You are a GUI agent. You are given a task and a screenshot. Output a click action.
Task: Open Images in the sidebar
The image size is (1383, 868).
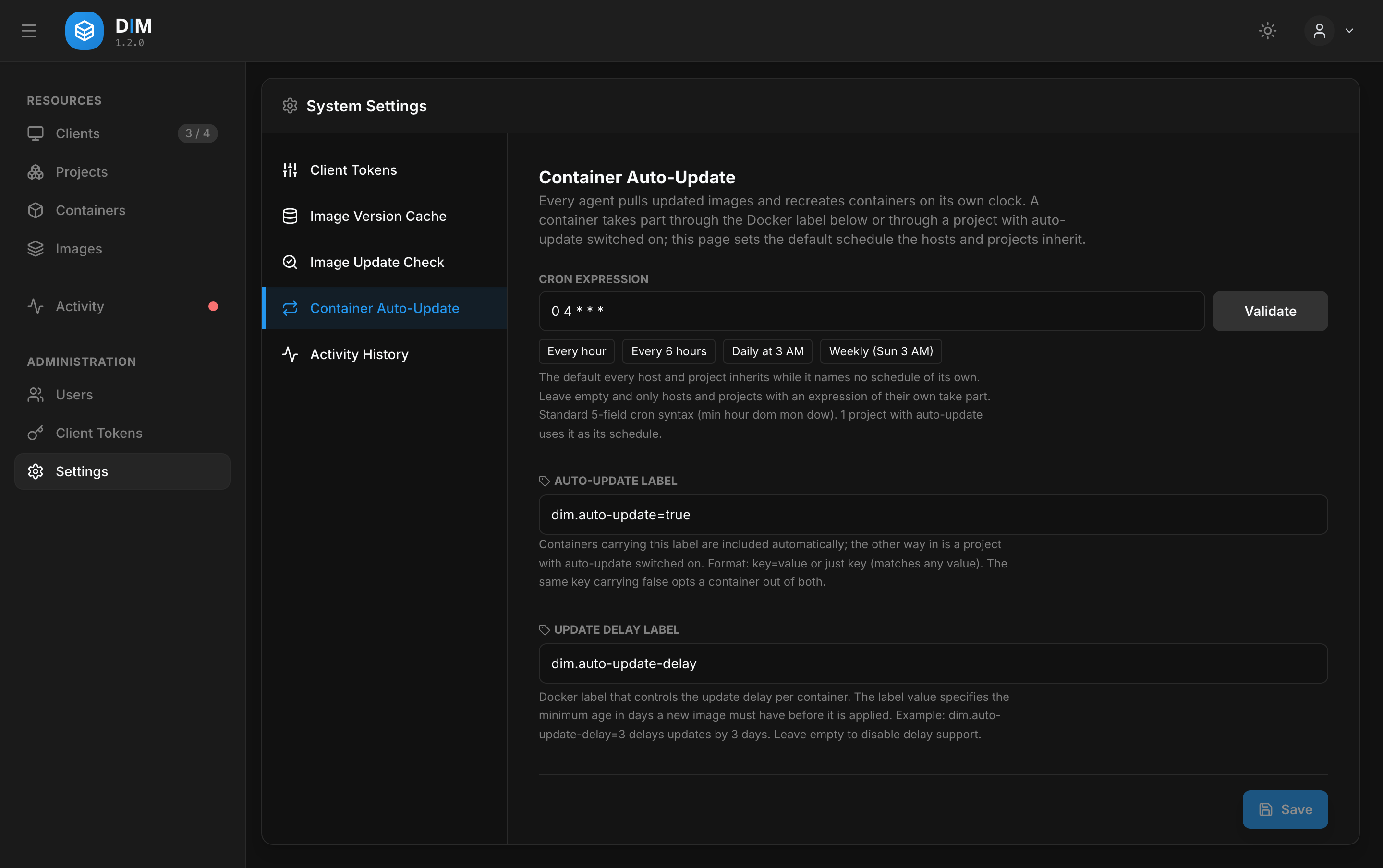122,249
